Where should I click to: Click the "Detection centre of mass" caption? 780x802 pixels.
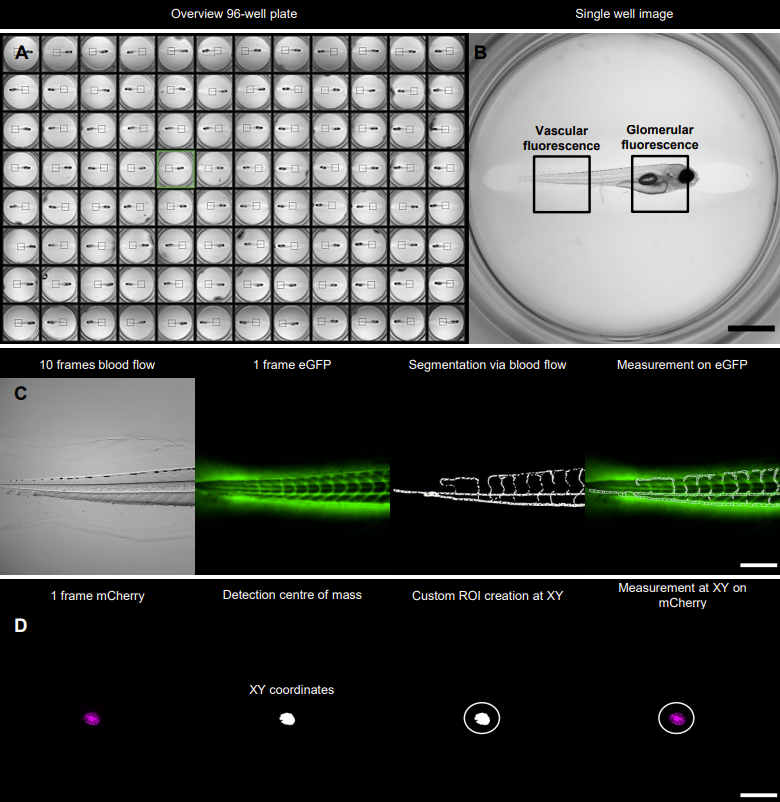(292, 595)
